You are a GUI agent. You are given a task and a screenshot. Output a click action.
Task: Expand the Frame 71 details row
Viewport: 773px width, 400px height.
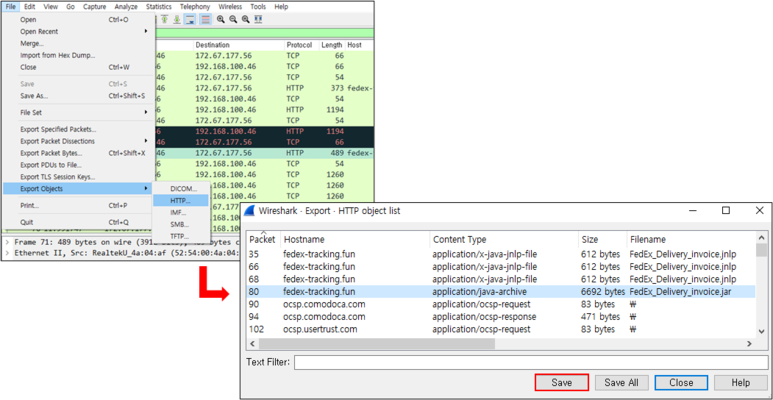[7, 242]
